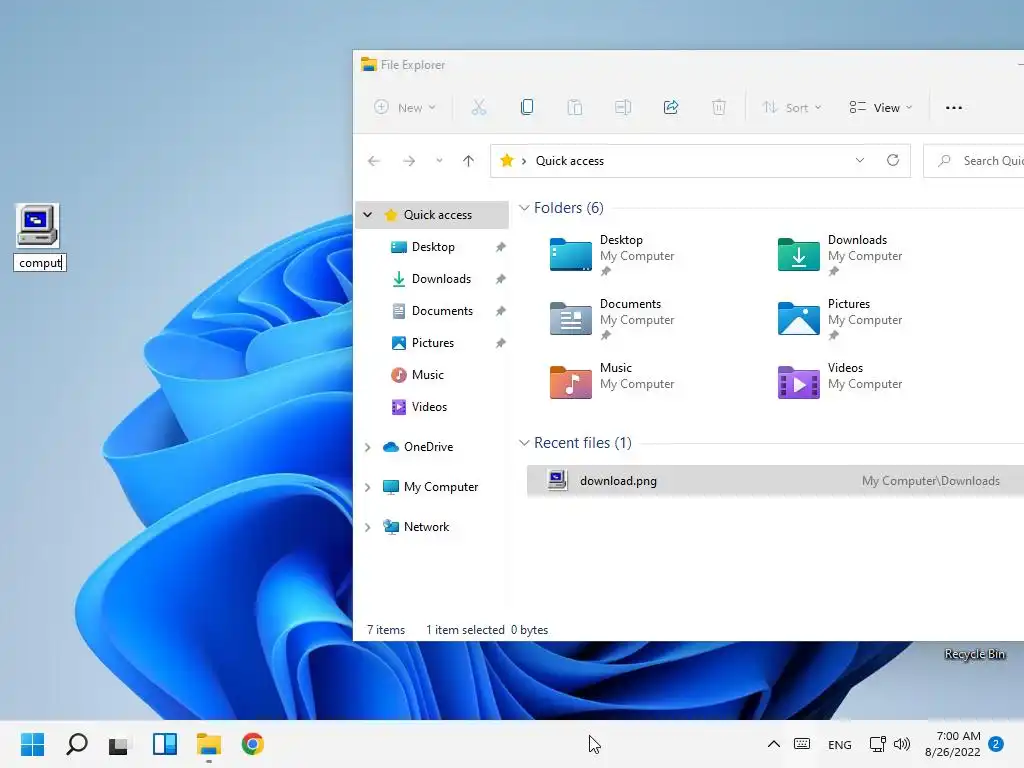
Task: Click pin icon beside Desktop in sidebar
Action: pyautogui.click(x=500, y=247)
